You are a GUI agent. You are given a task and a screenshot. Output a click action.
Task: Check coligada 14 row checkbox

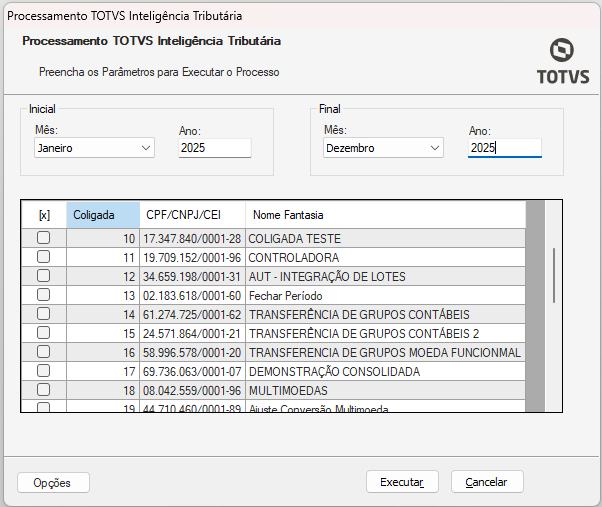pyautogui.click(x=43, y=314)
